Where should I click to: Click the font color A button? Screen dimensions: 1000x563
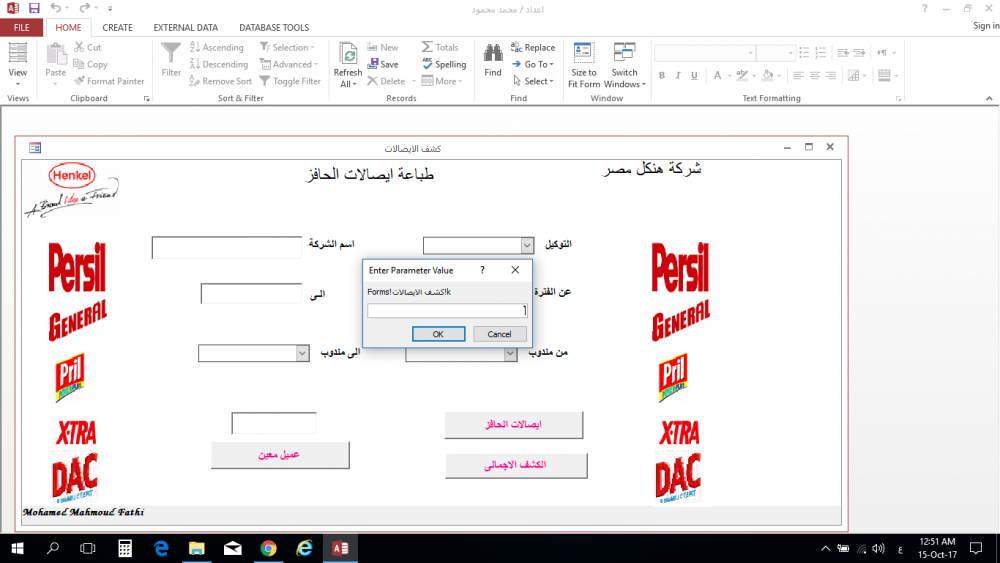click(717, 75)
